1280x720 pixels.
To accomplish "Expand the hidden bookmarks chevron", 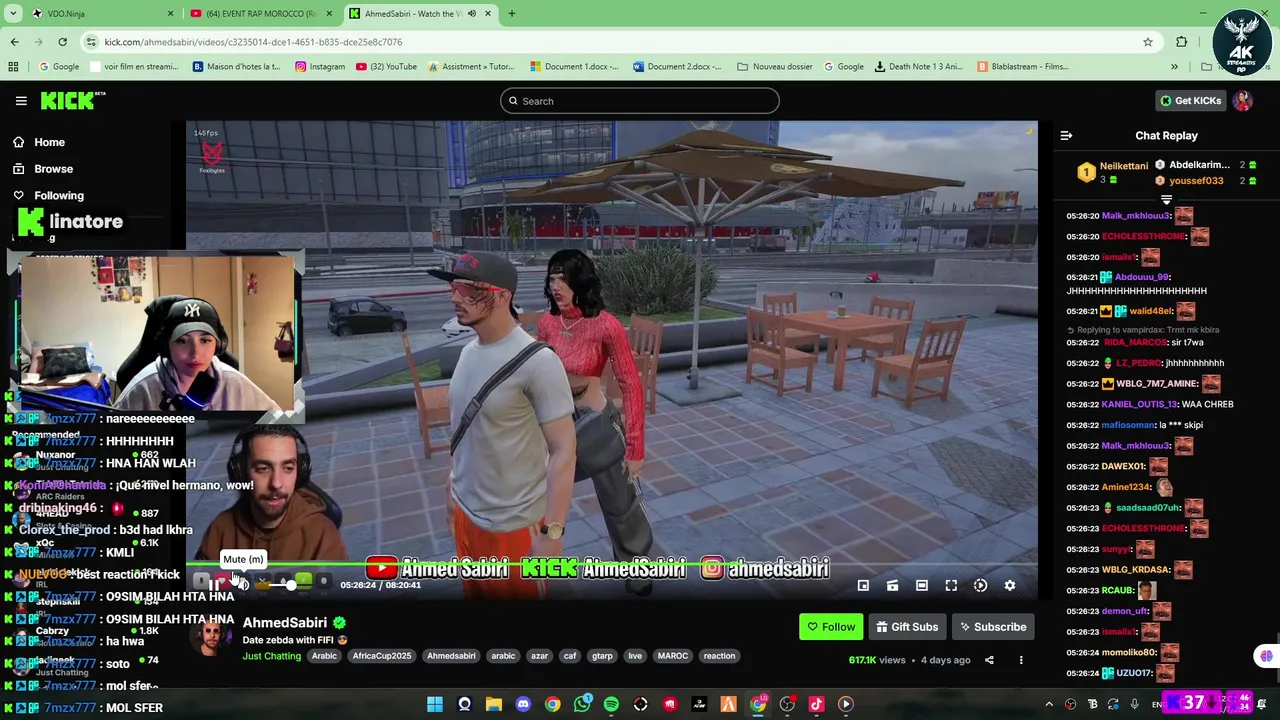I will (x=1174, y=67).
